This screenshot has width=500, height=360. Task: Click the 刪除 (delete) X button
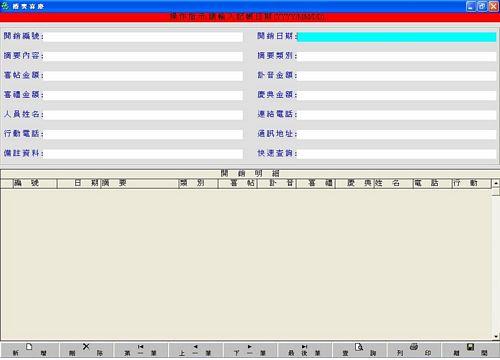coord(86,350)
